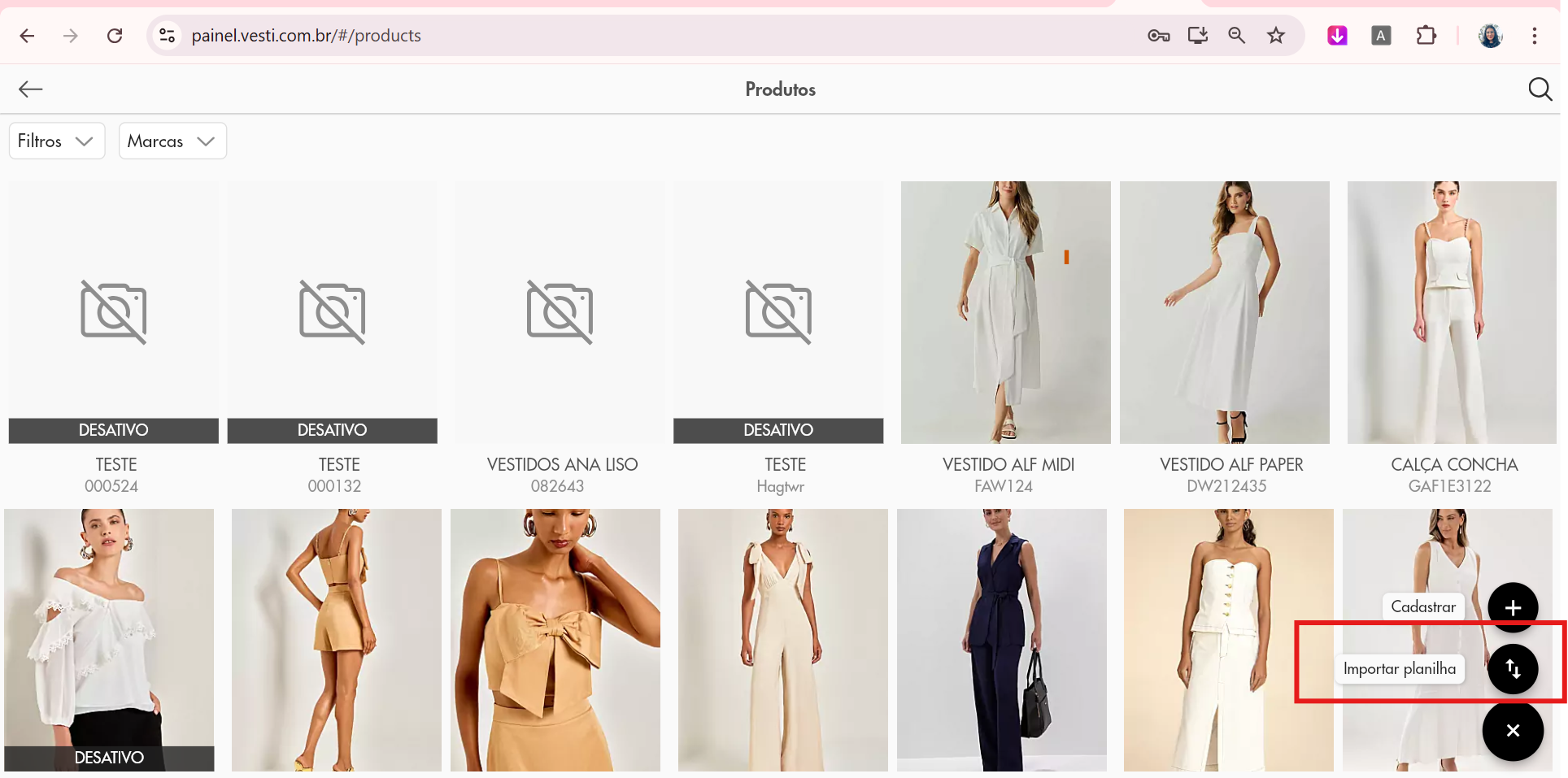Image resolution: width=1568 pixels, height=778 pixels.
Task: Click product code 082643
Action: point(557,486)
